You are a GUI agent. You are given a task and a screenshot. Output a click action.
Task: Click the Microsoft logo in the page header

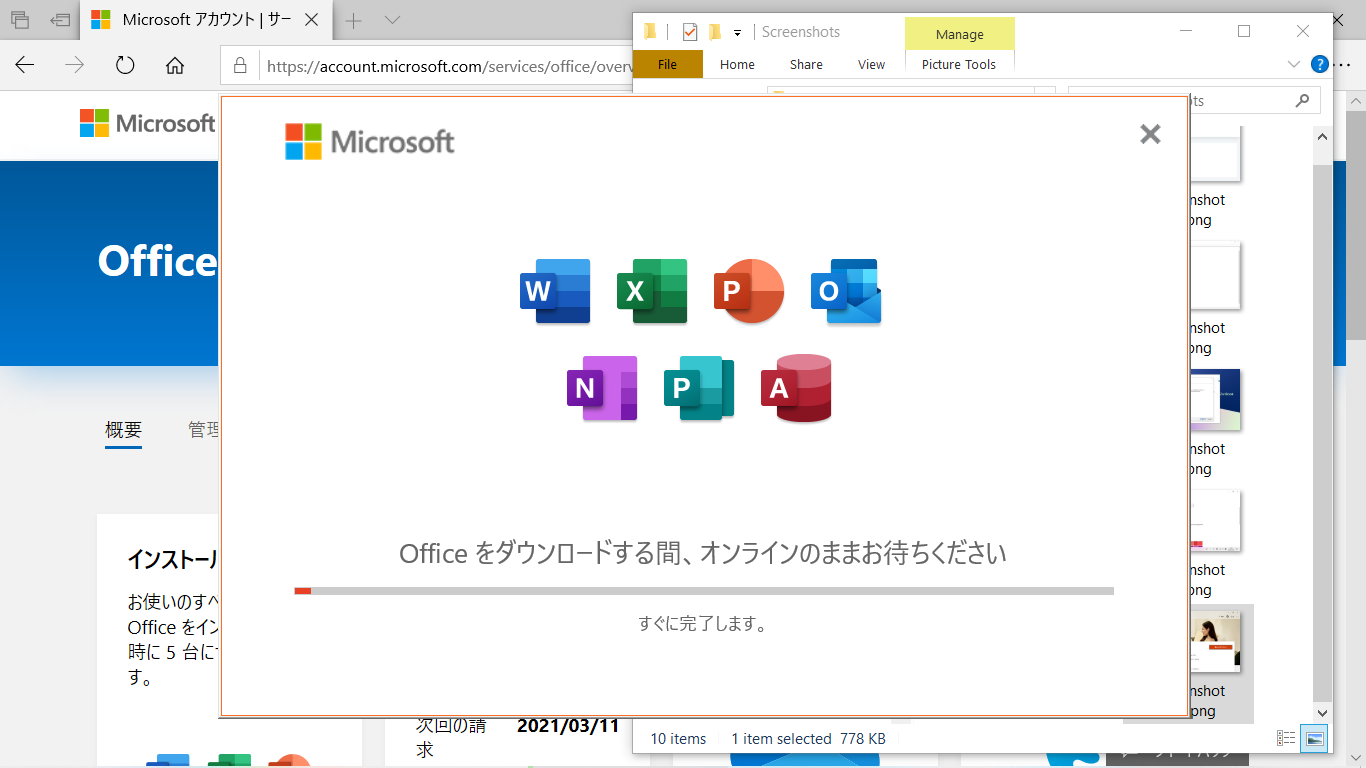(x=147, y=123)
